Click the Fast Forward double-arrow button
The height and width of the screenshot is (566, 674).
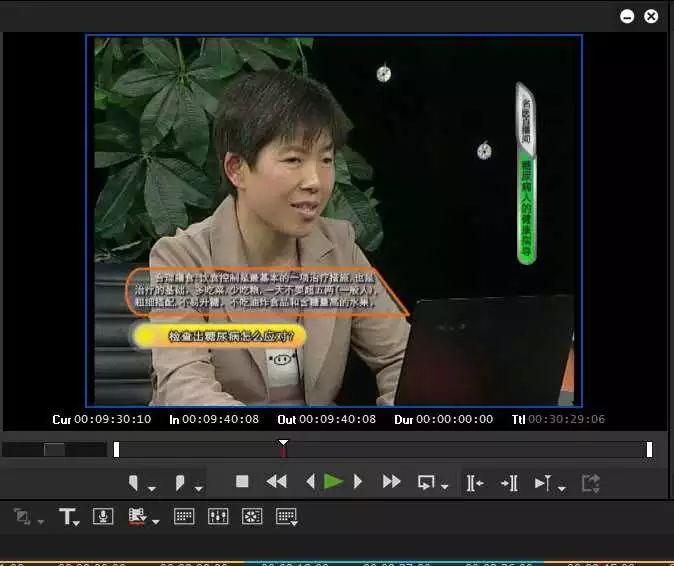click(392, 481)
